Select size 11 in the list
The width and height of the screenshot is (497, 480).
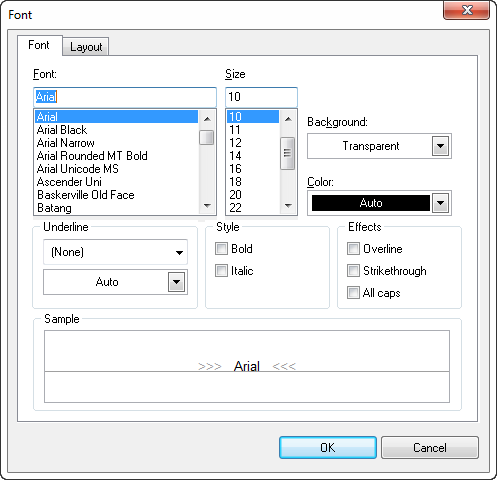[253, 130]
